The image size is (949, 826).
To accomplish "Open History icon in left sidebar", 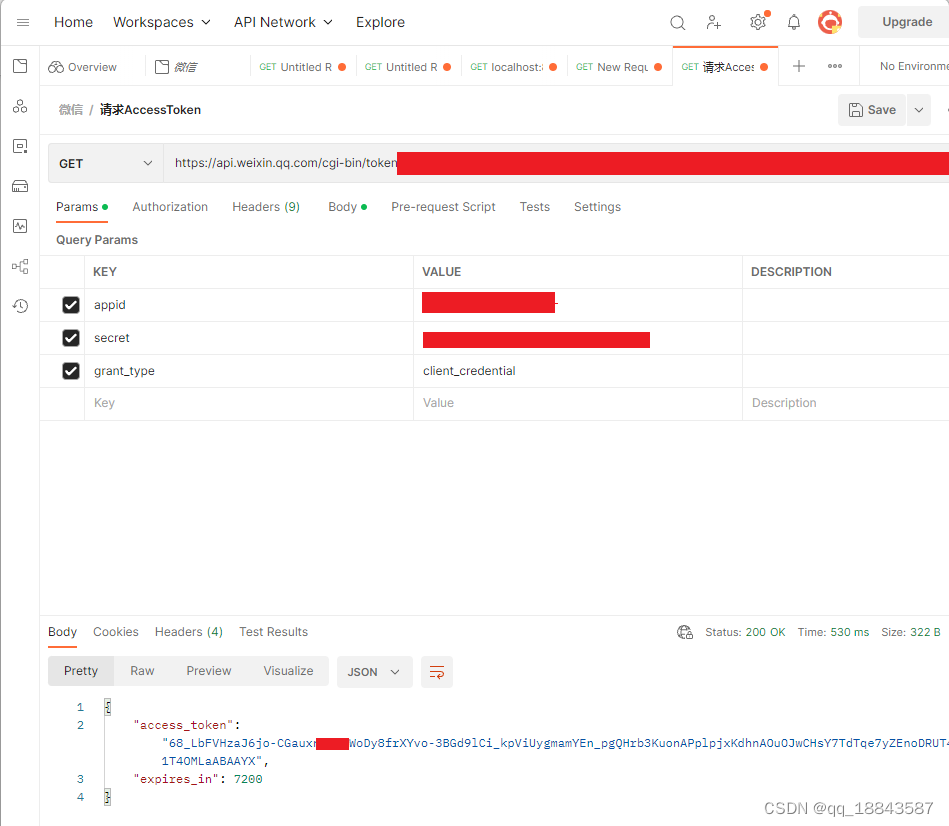I will click(20, 306).
